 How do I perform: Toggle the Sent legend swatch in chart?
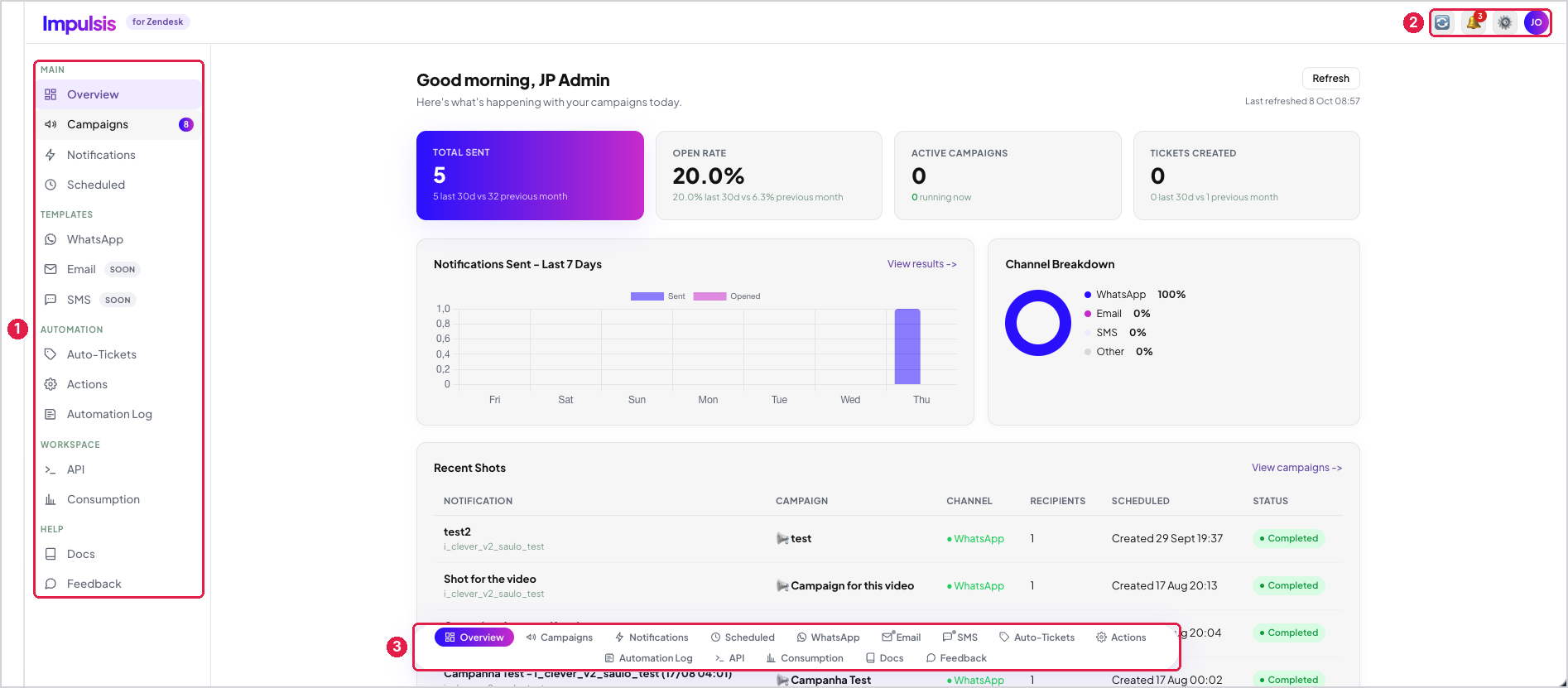tap(647, 296)
